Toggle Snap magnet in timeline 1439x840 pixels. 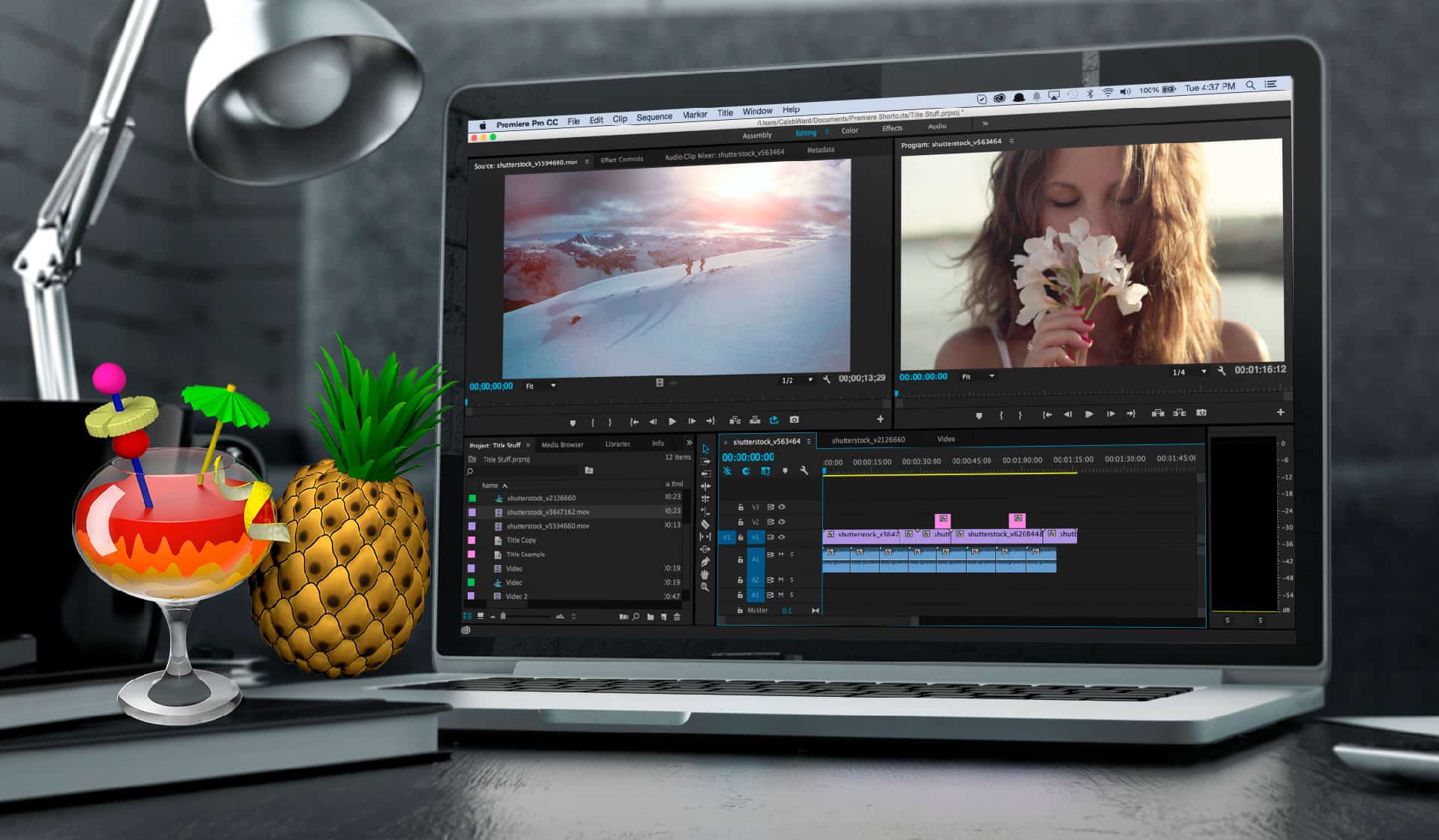(x=746, y=471)
